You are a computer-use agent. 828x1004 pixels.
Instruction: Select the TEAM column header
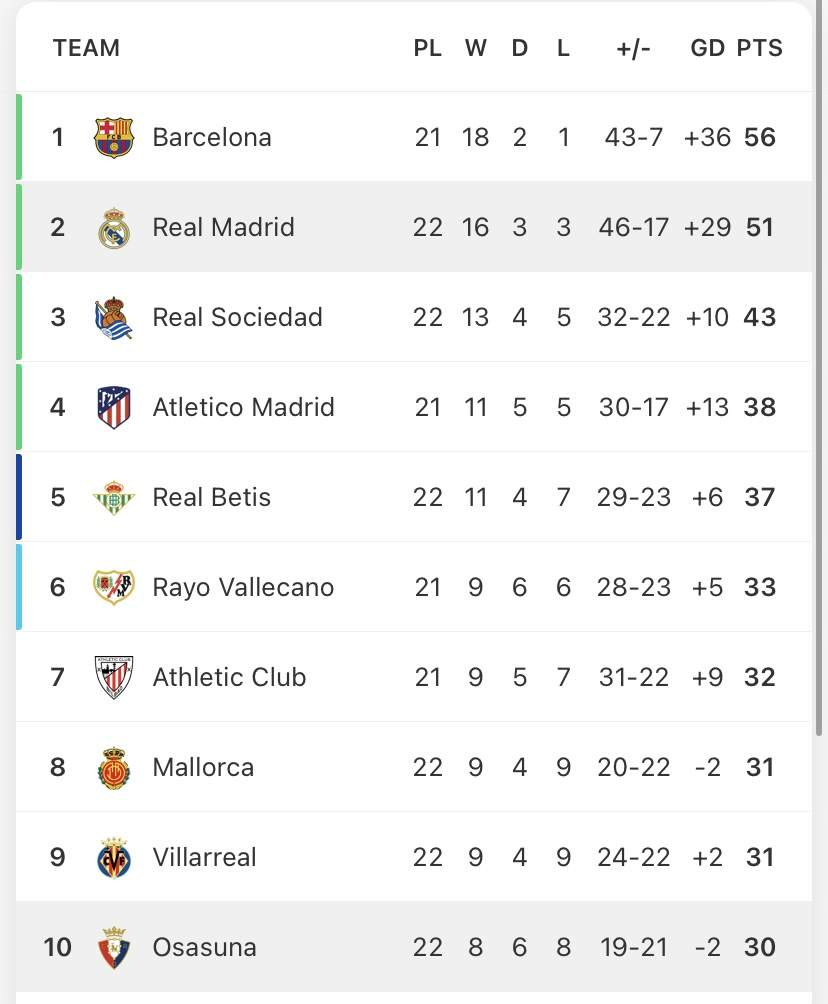pyautogui.click(x=86, y=48)
